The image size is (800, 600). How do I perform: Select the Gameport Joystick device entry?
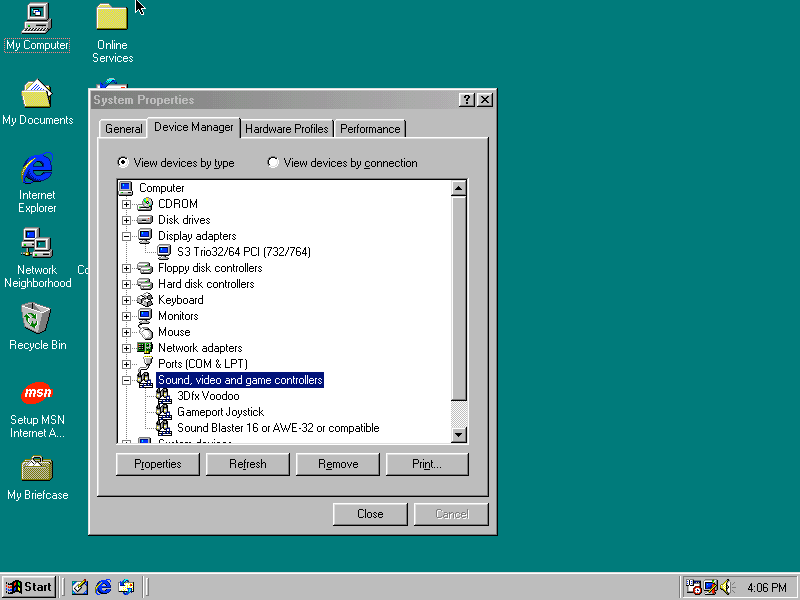[x=220, y=412]
